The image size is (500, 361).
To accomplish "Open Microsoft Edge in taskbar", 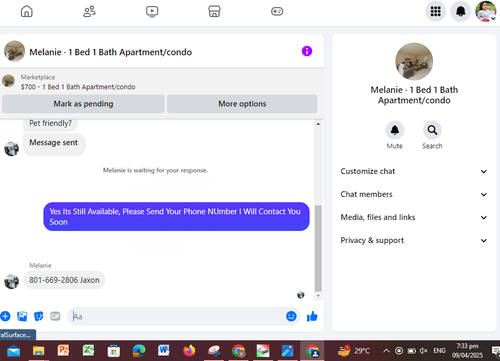I will pyautogui.click(x=139, y=351).
